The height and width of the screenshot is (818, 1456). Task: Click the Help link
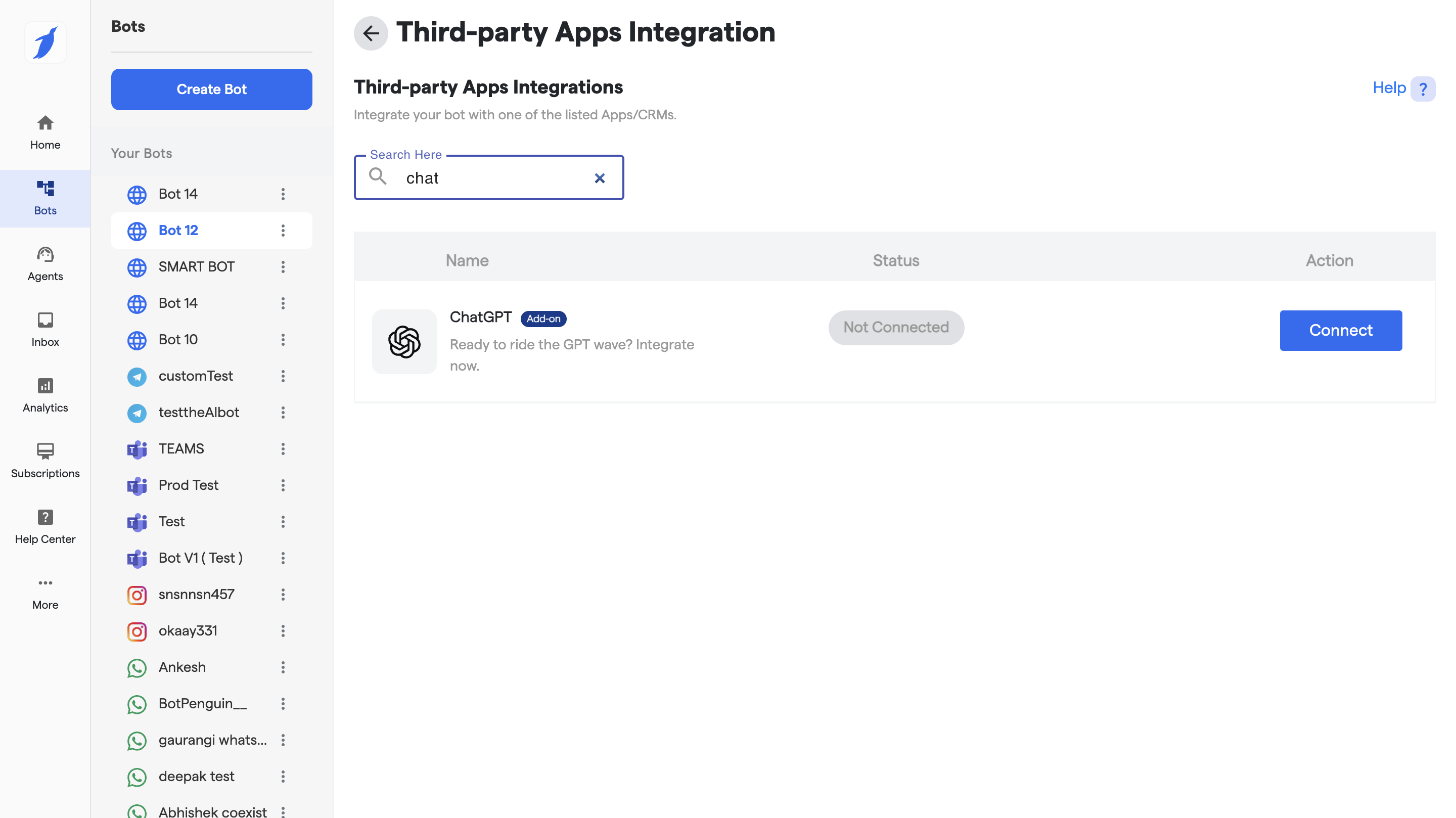1389,87
